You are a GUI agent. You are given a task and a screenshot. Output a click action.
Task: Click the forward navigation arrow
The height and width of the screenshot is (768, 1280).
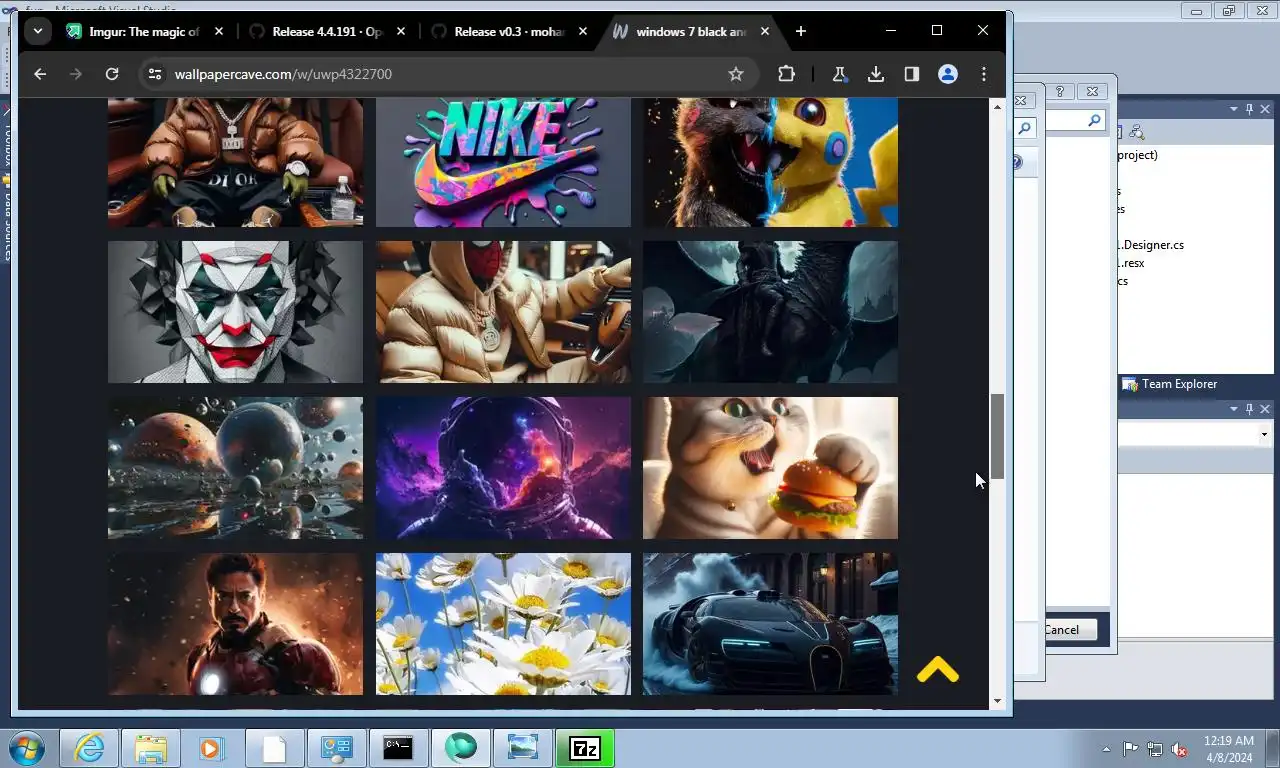coord(76,74)
